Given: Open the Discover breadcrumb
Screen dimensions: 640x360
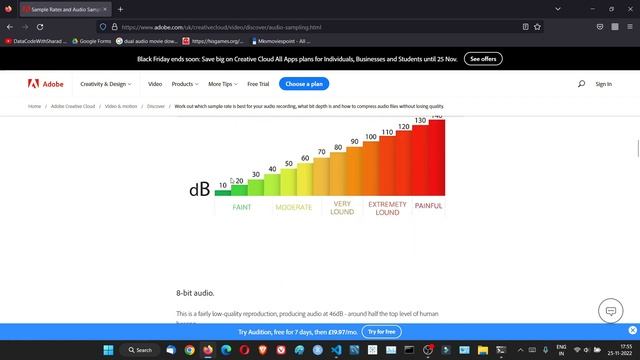Looking at the screenshot, I should [x=156, y=106].
